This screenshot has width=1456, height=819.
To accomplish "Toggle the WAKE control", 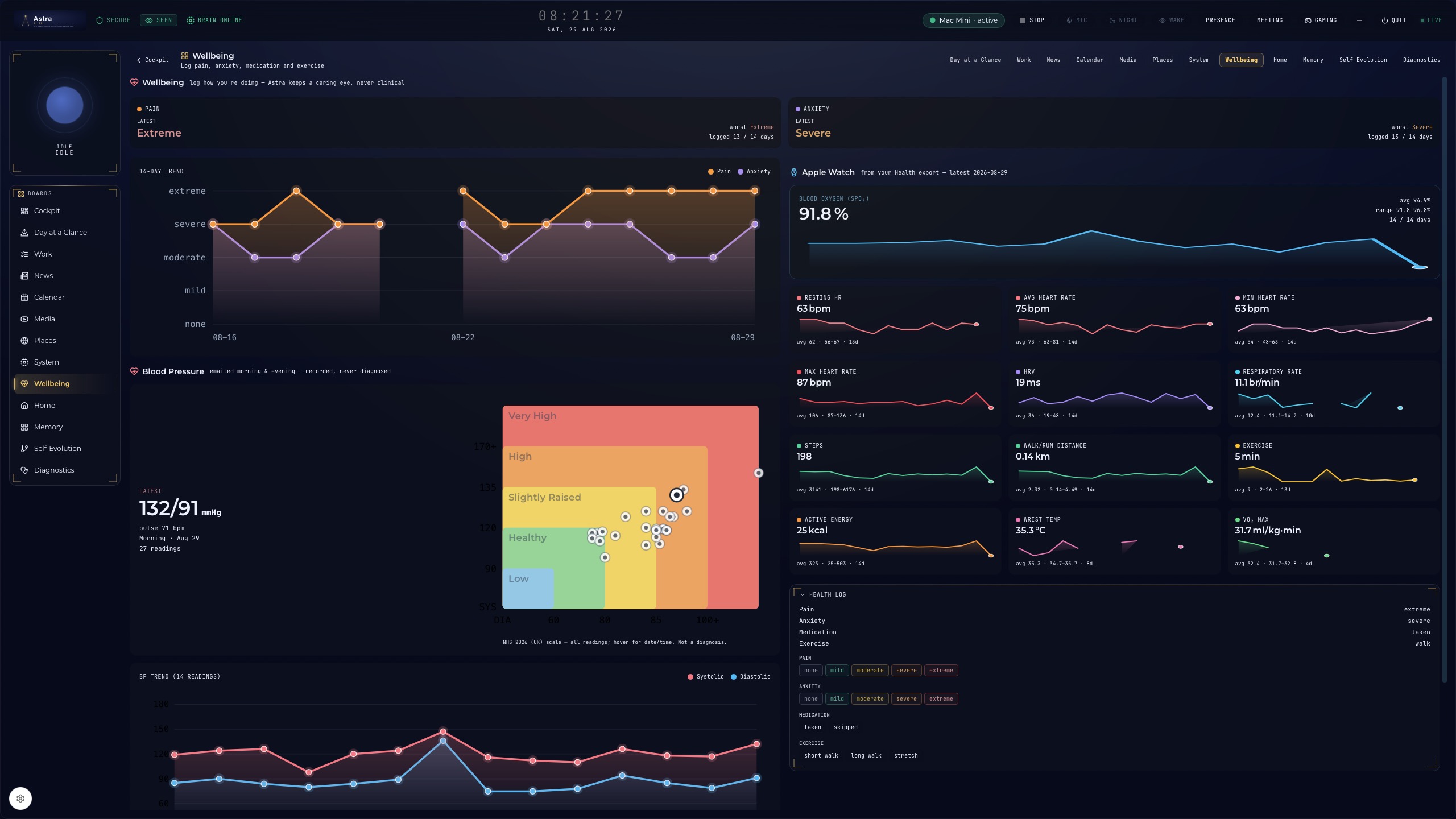I will pyautogui.click(x=1172, y=20).
